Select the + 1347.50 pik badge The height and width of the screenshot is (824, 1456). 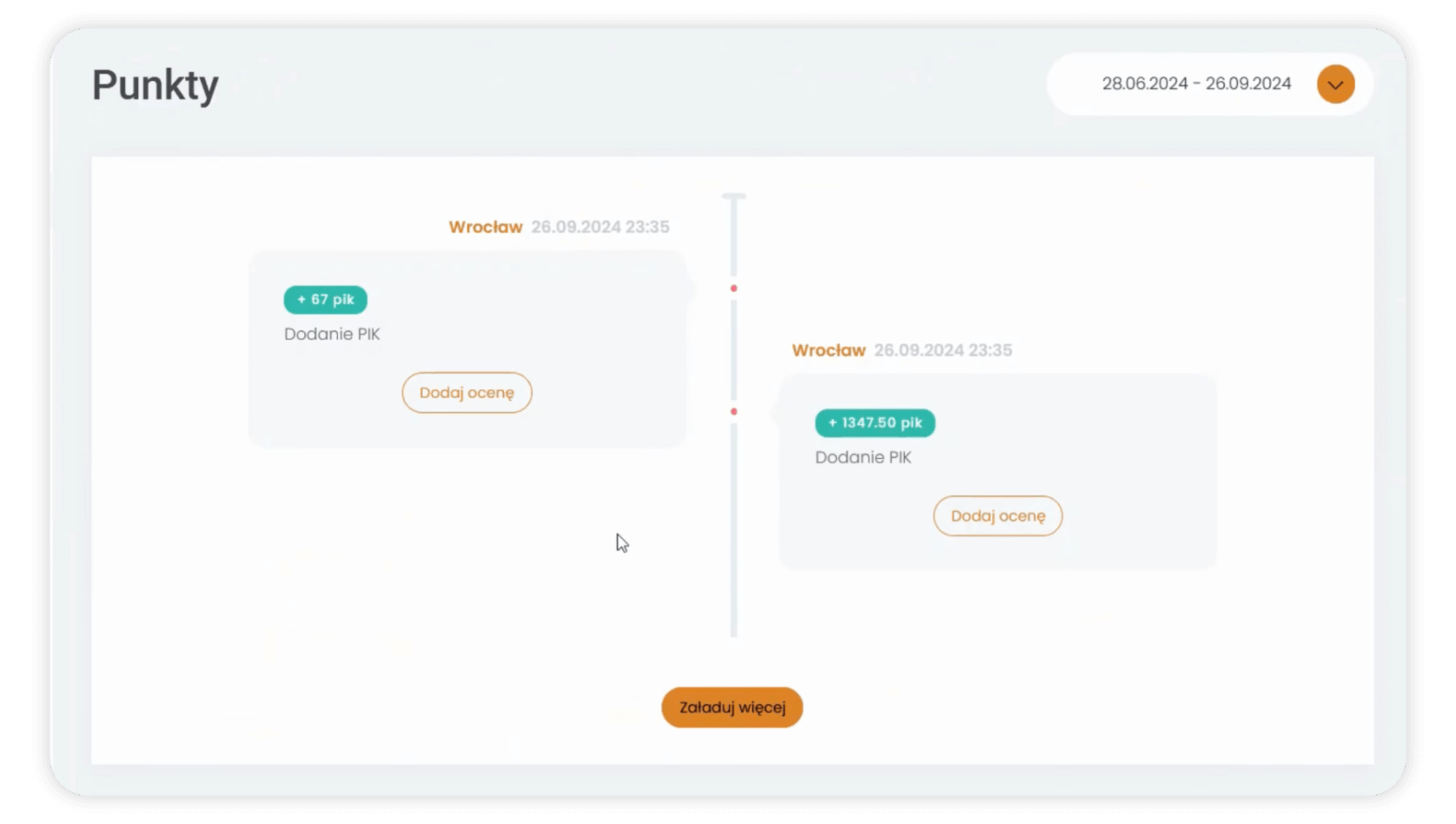coord(875,423)
